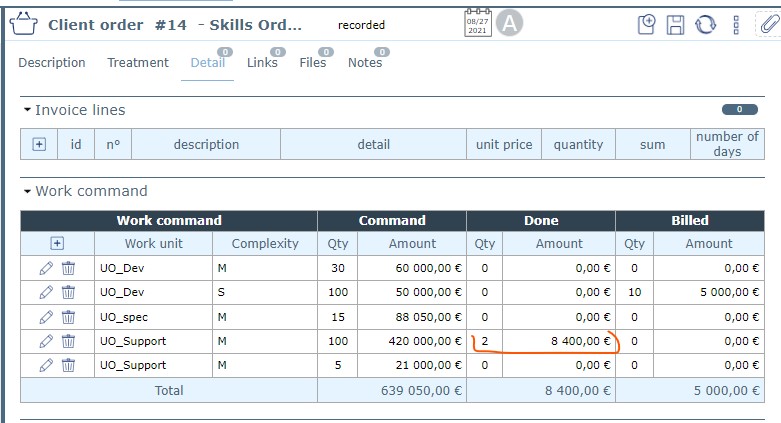
Task: Open the three-dot extra options menu
Action: [736, 25]
